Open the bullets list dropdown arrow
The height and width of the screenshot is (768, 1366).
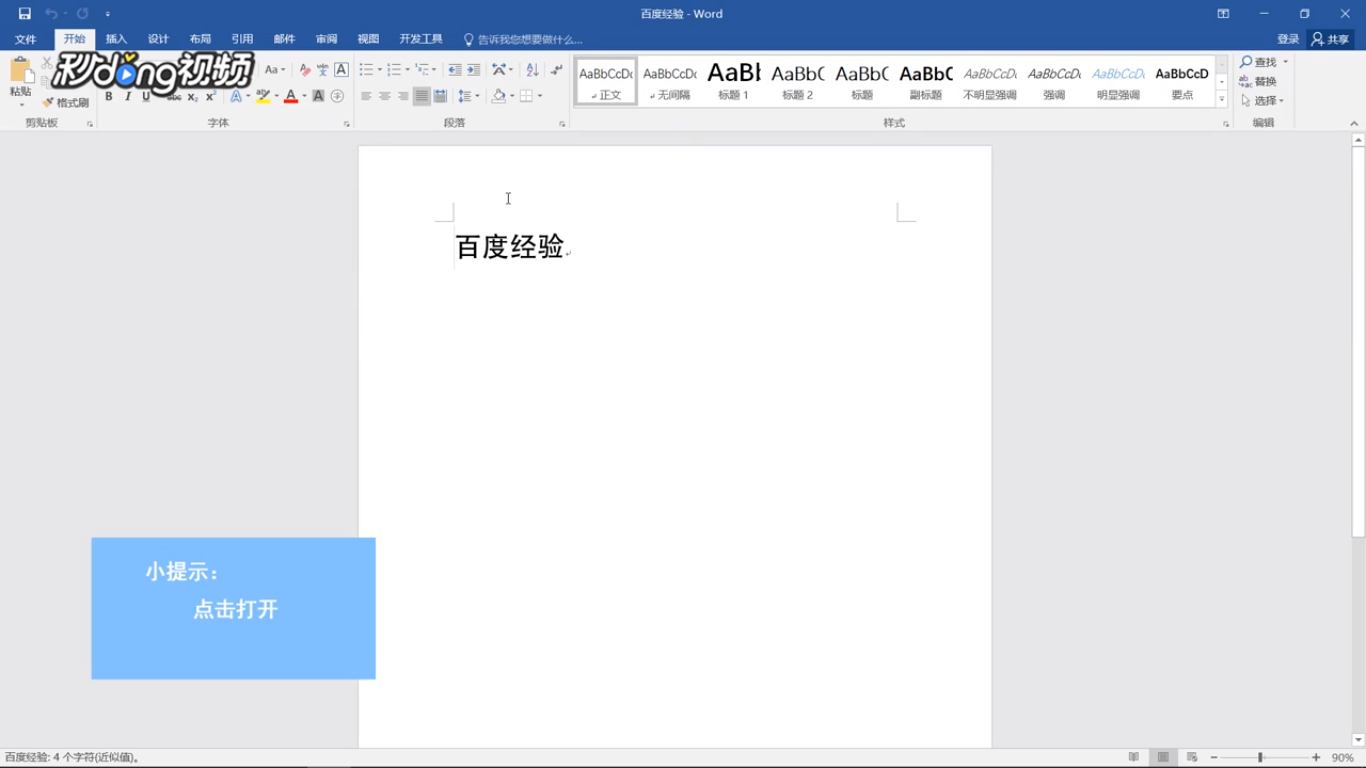(380, 70)
